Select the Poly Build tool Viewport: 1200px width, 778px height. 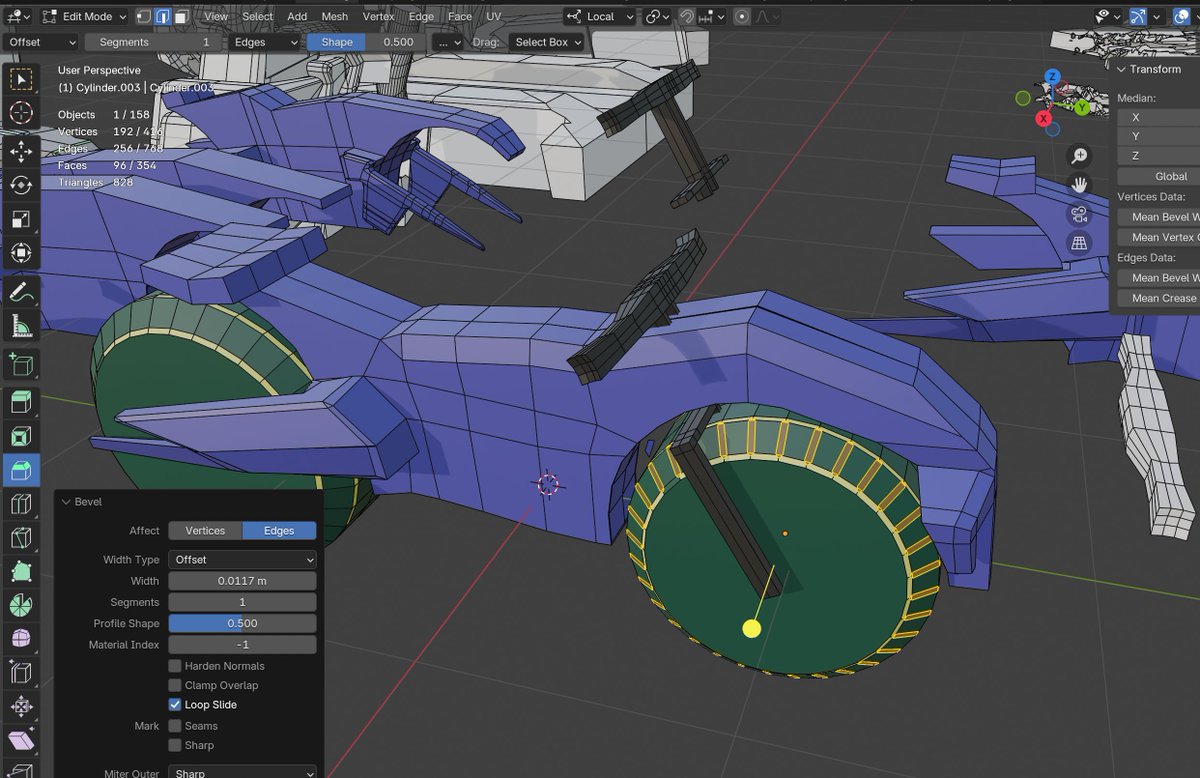click(x=21, y=572)
